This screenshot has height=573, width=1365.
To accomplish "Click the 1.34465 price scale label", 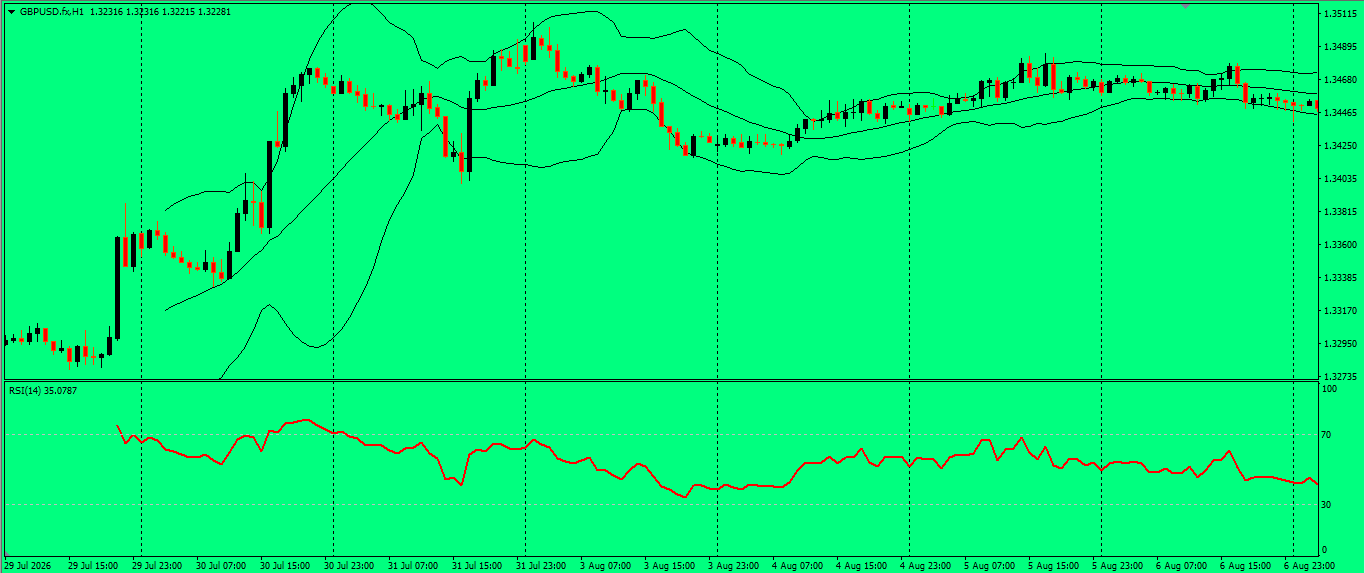I will click(x=1340, y=113).
